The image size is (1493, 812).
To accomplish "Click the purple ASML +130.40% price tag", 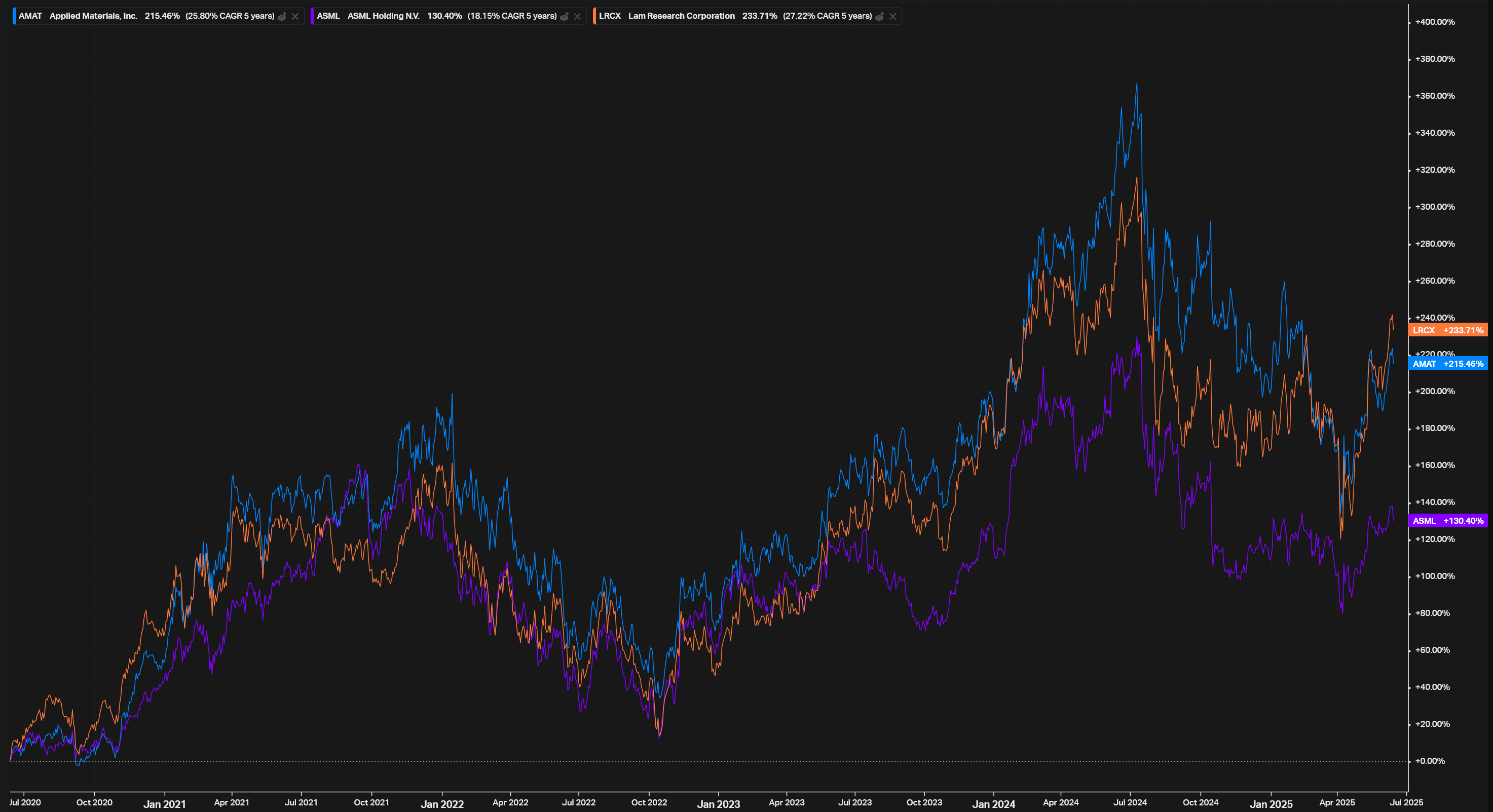I will pos(1447,521).
